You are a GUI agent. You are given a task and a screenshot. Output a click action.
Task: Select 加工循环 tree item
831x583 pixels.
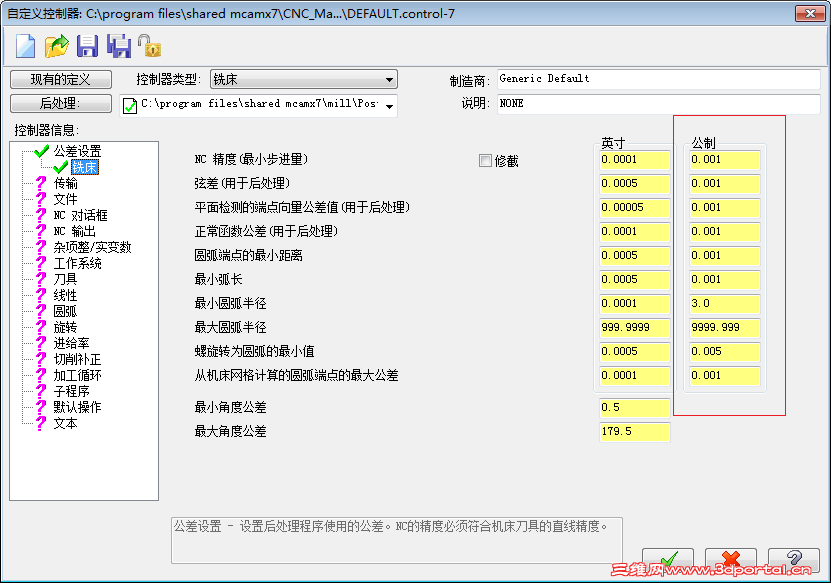pyautogui.click(x=77, y=375)
